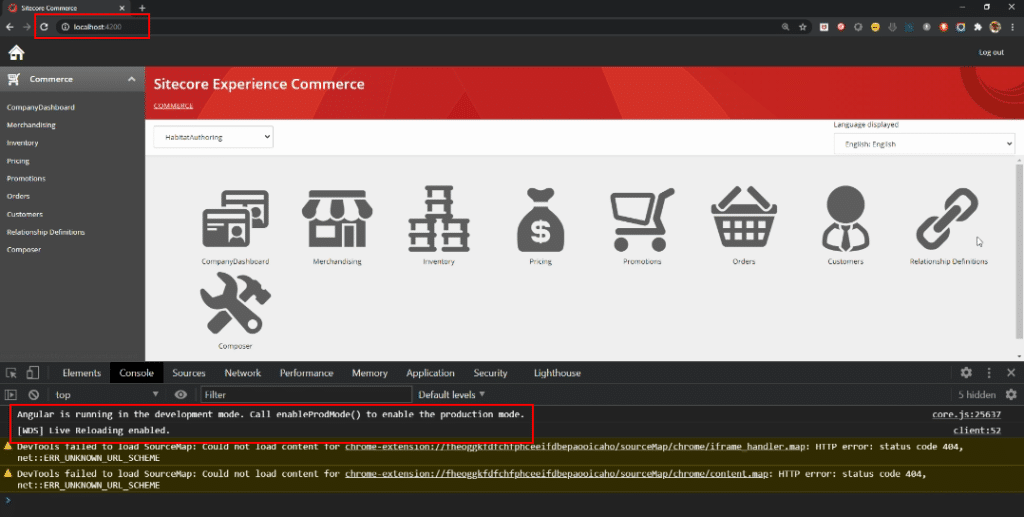The width and height of the screenshot is (1024, 517).
Task: Open the browser extensions puzzle icon
Action: point(978,27)
